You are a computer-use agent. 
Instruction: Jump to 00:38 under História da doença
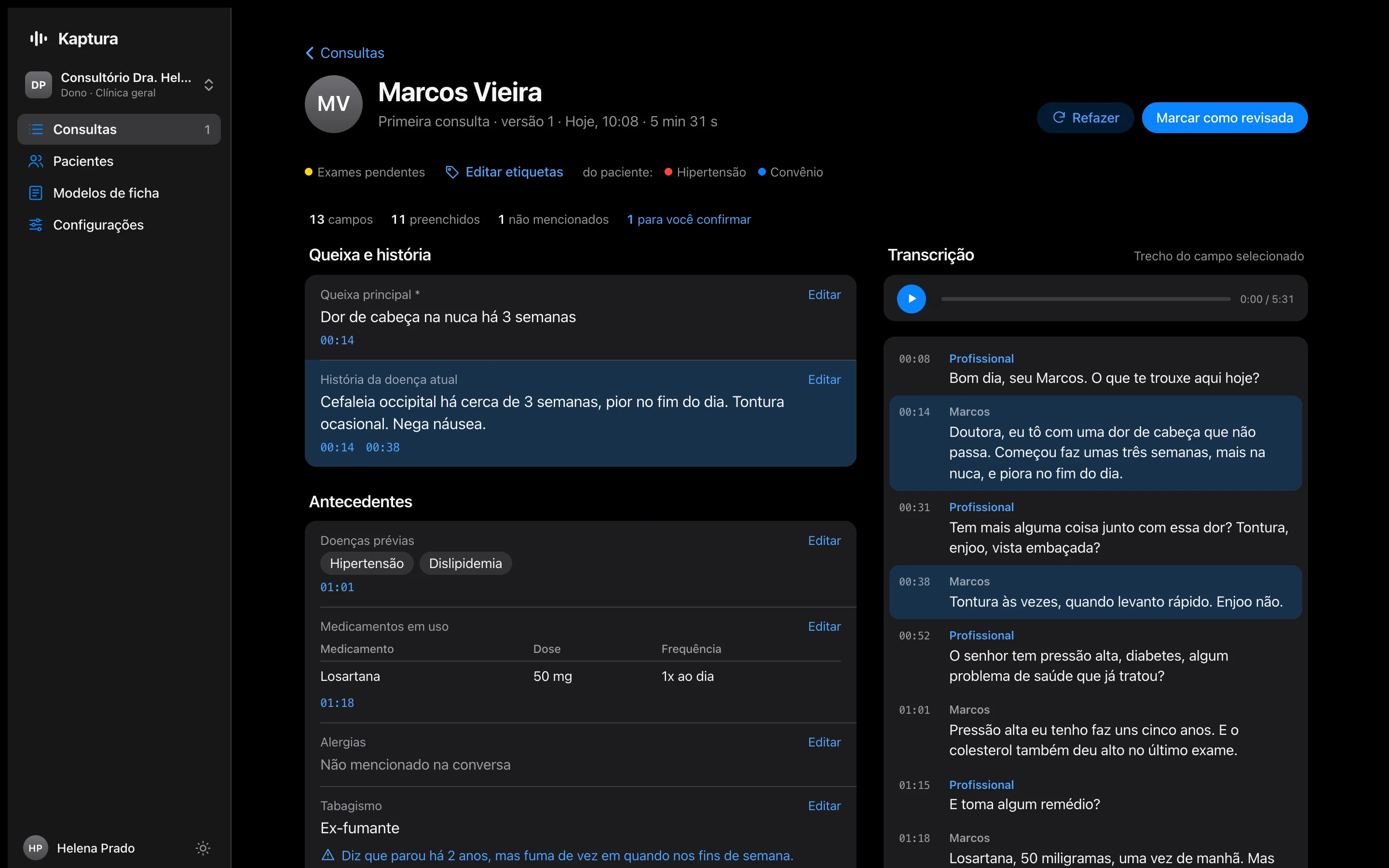383,447
